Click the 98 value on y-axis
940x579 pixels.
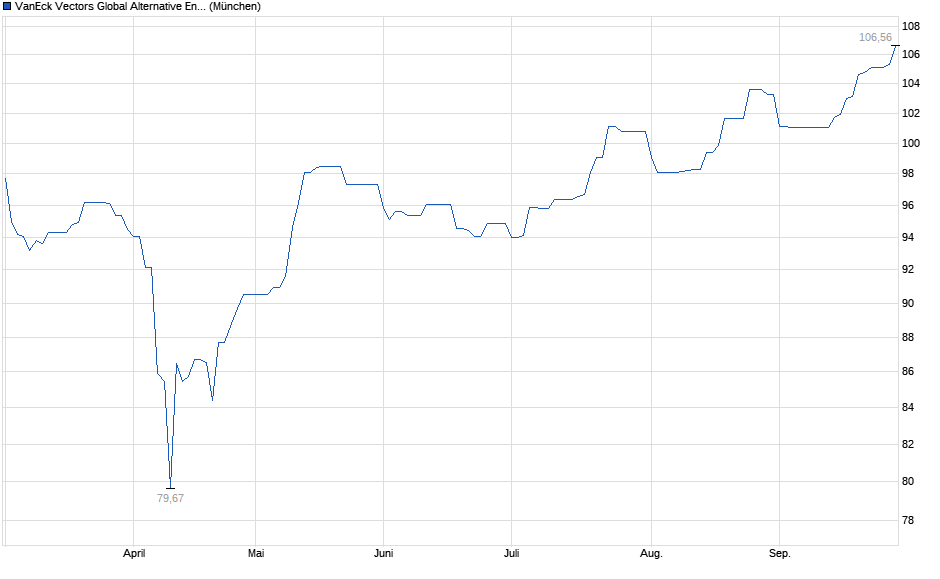coord(908,173)
